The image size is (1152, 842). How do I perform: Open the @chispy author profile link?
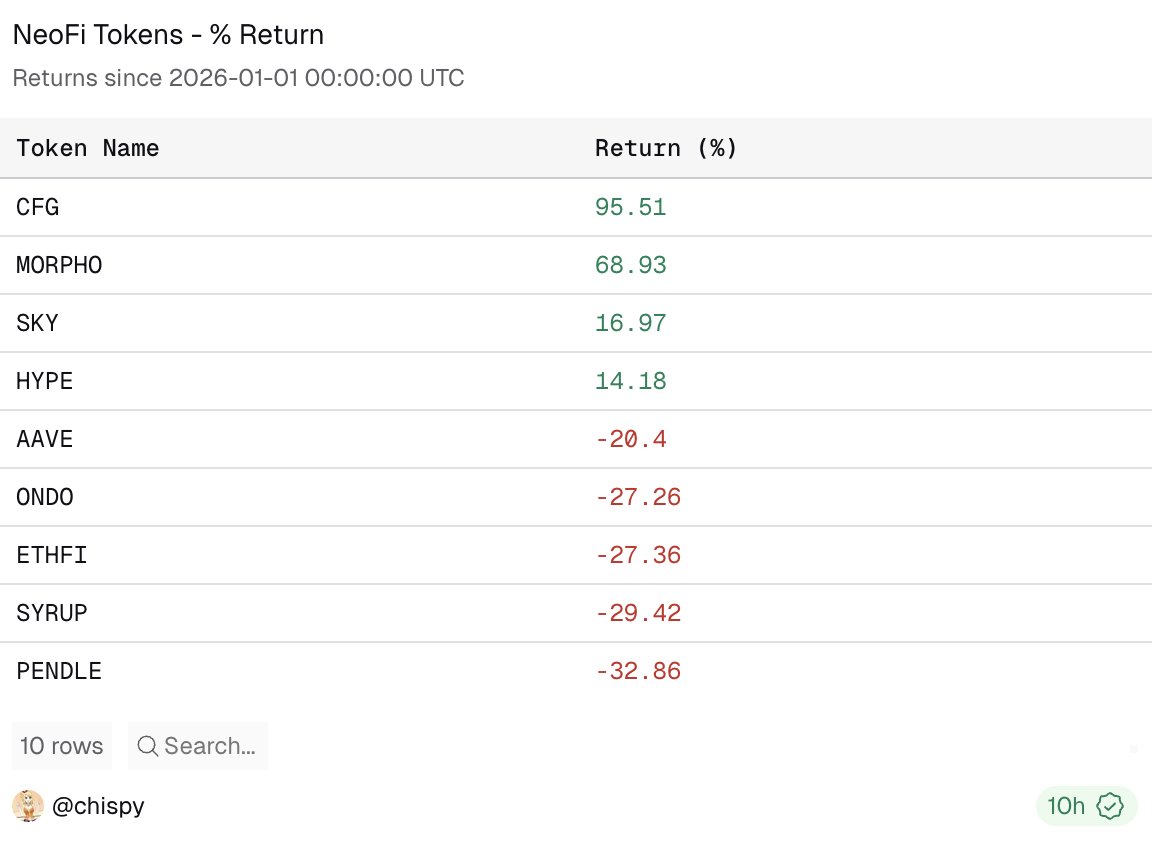pyautogui.click(x=98, y=806)
